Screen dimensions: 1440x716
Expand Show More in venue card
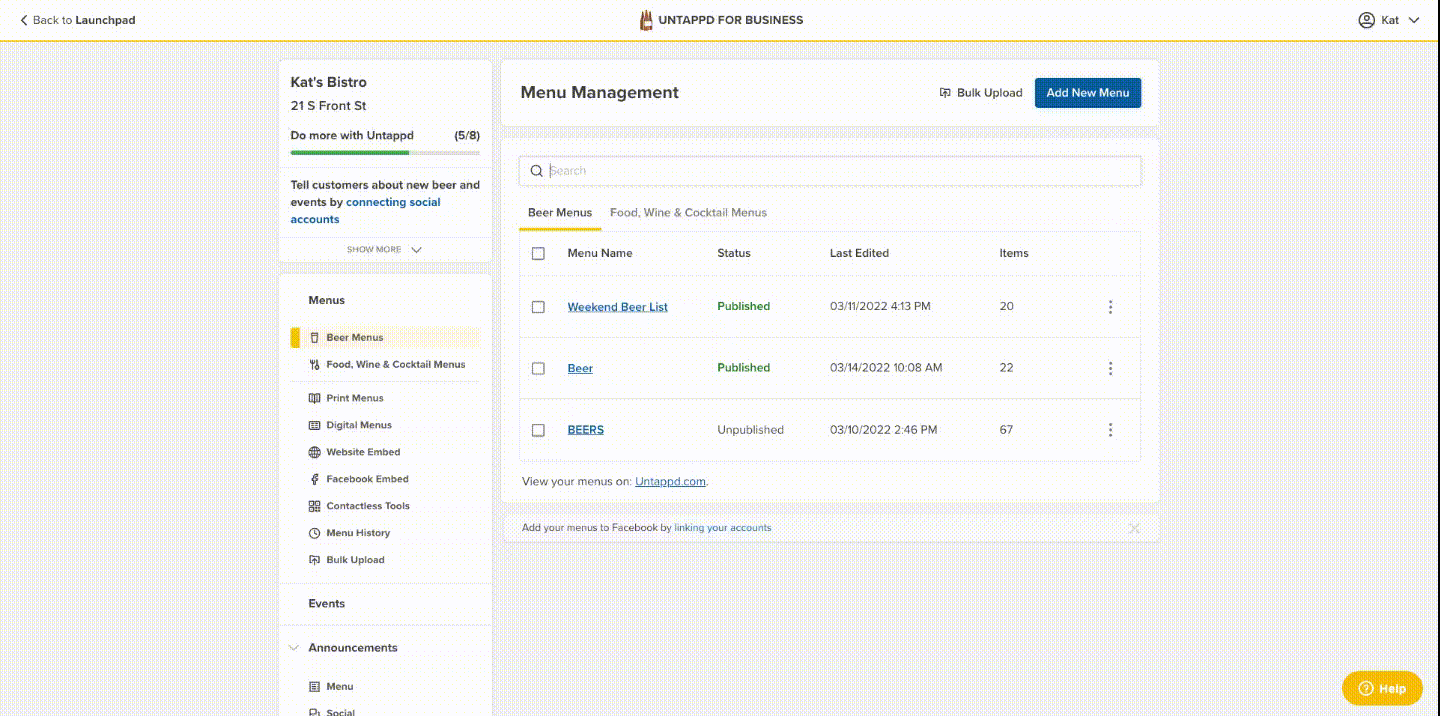tap(384, 250)
